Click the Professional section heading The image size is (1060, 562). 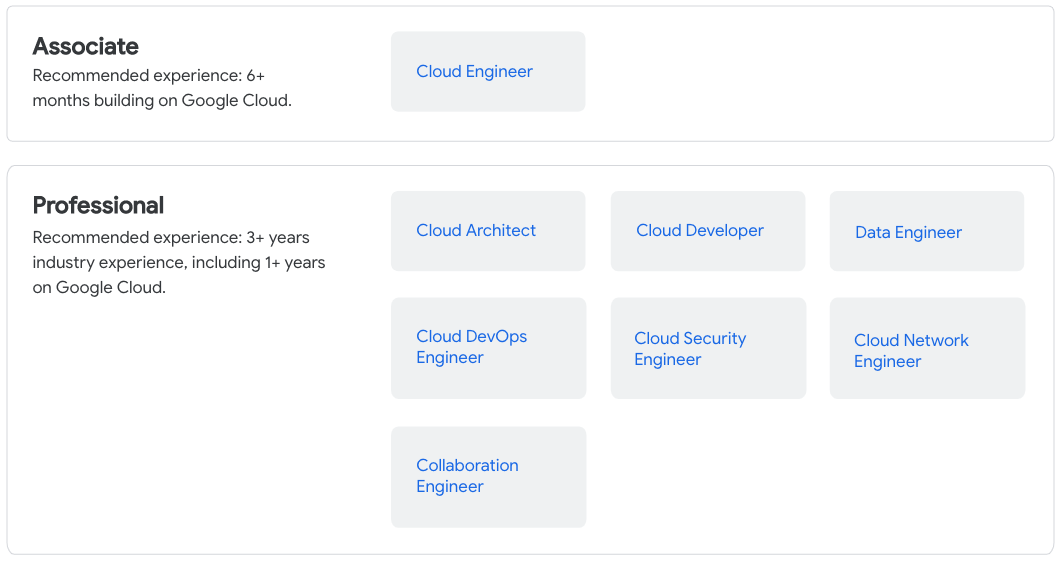tap(98, 205)
